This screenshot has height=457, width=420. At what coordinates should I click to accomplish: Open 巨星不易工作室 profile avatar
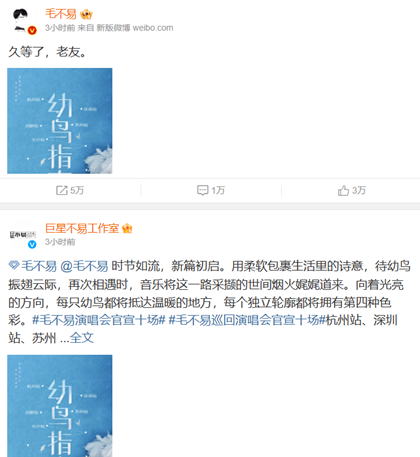tap(22, 235)
